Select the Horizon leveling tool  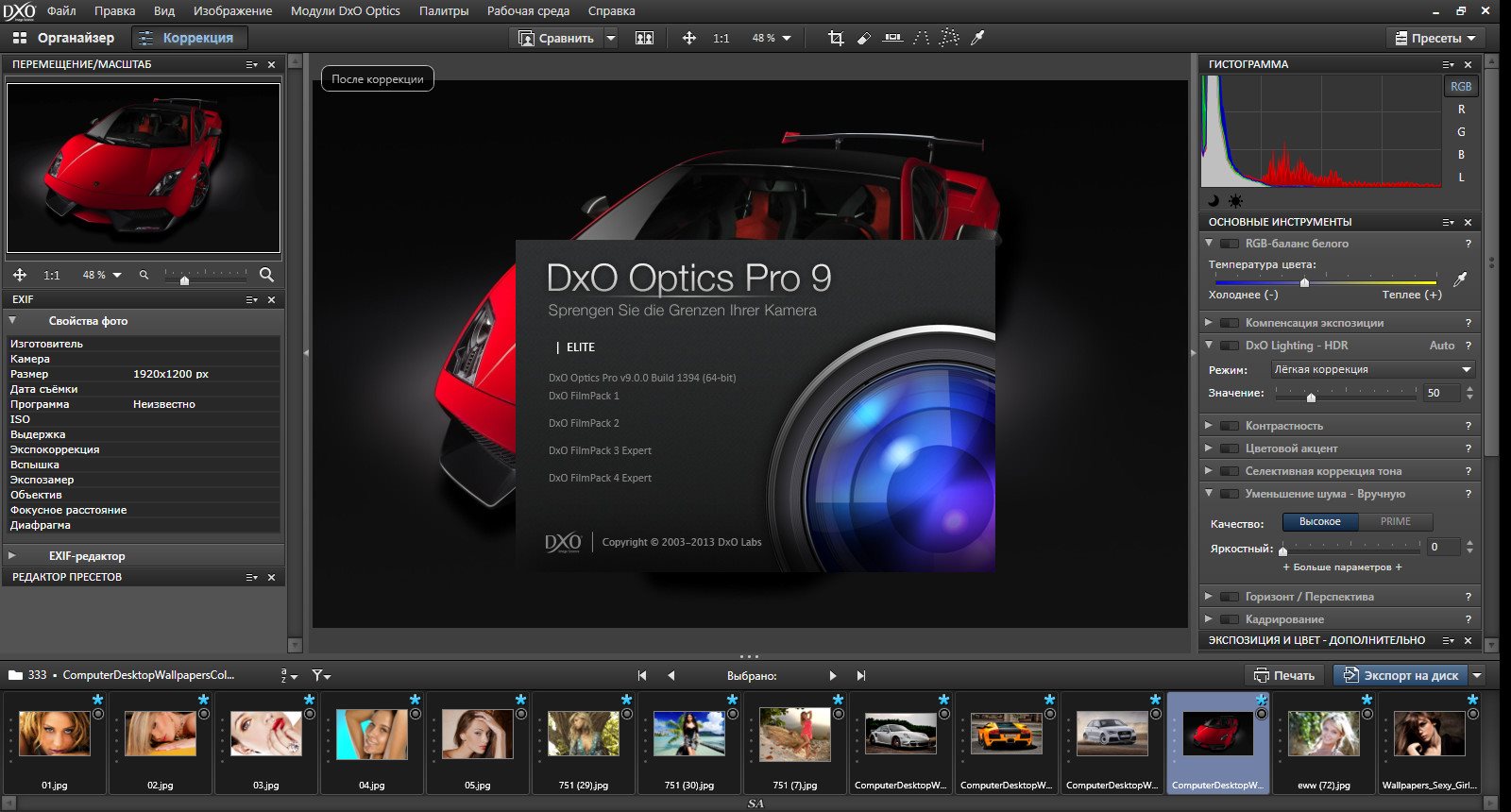(x=892, y=38)
